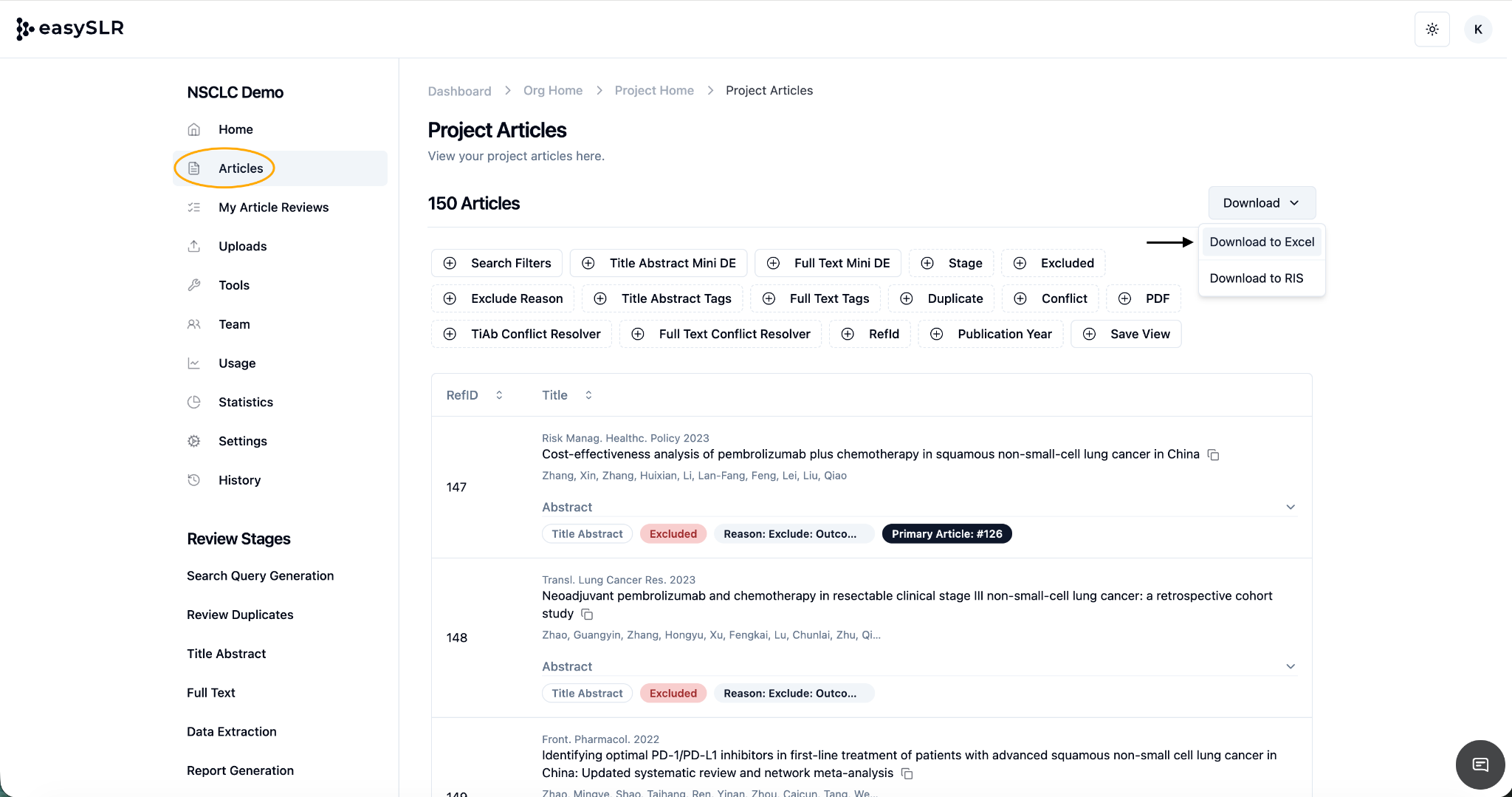Screen dimensions: 1512x797
Task: Toggle the light/dark theme sun icon
Action: coord(1432,30)
